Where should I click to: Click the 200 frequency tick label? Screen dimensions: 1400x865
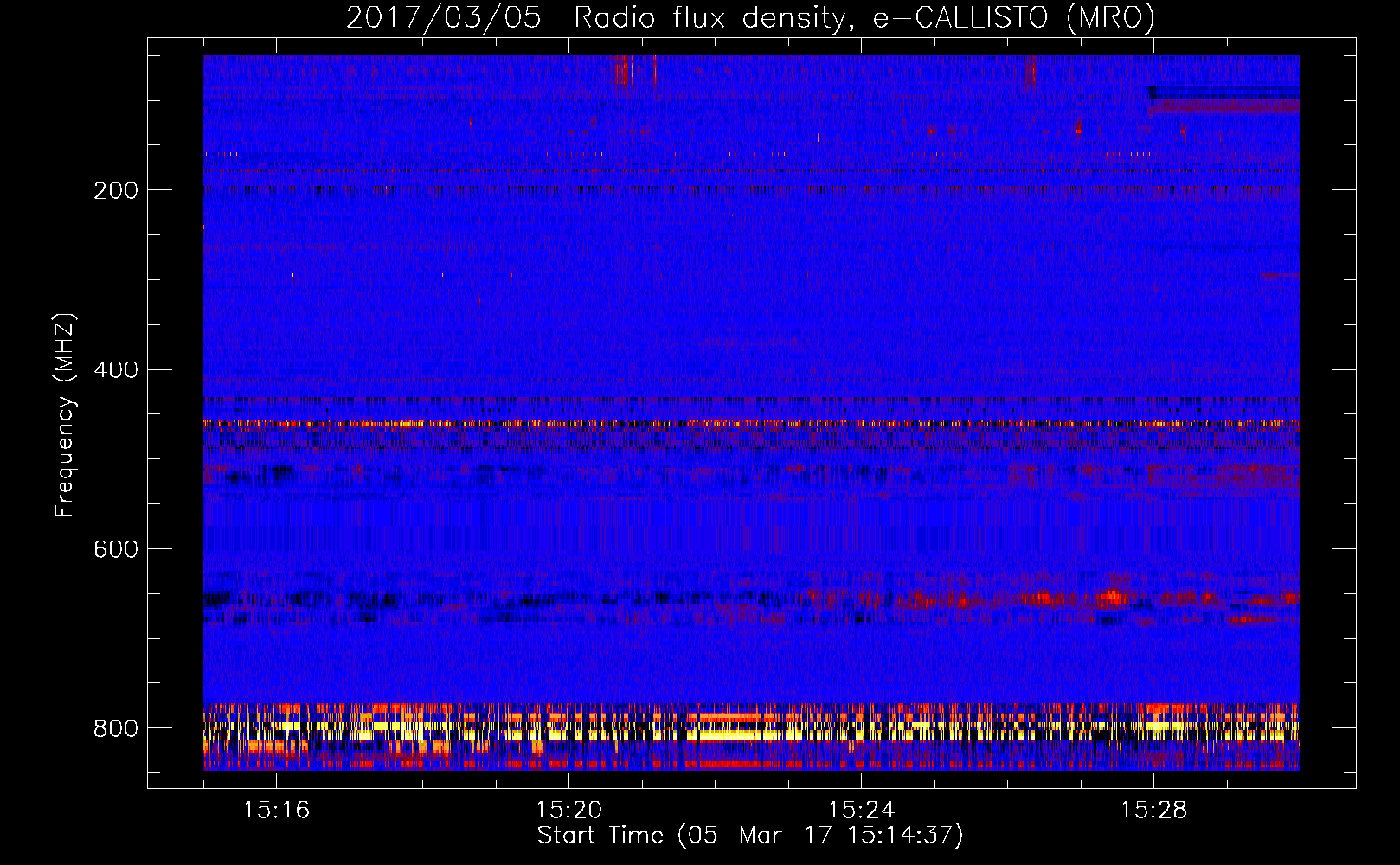tap(116, 190)
